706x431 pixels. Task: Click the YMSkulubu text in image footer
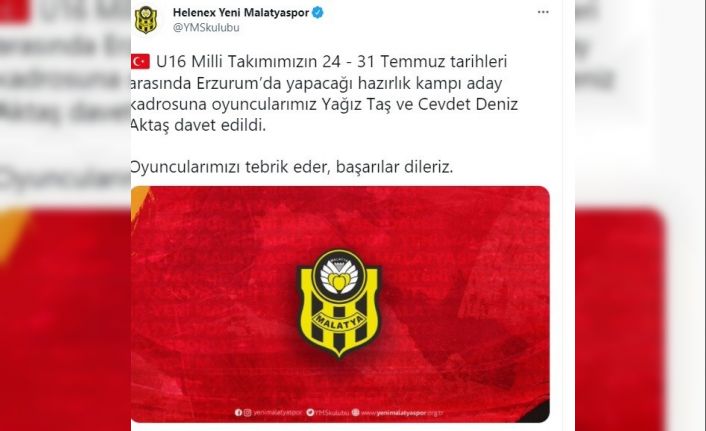(x=331, y=413)
